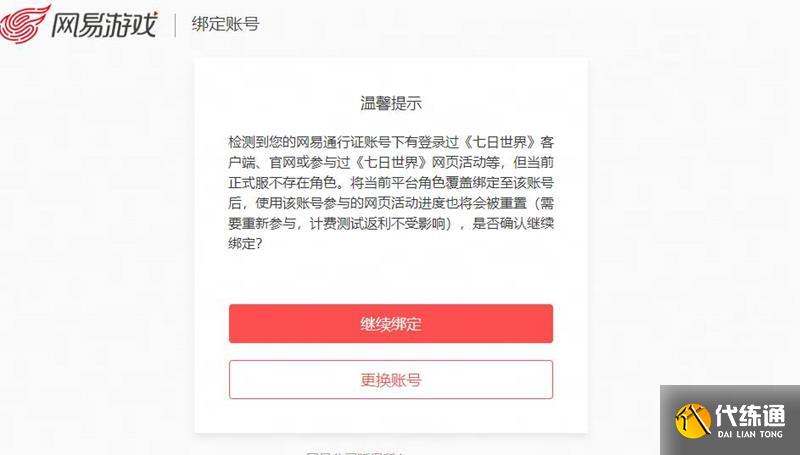Screen dimensions: 800x455
Task: Click the 温馨提示 dialog heading
Action: 391,103
